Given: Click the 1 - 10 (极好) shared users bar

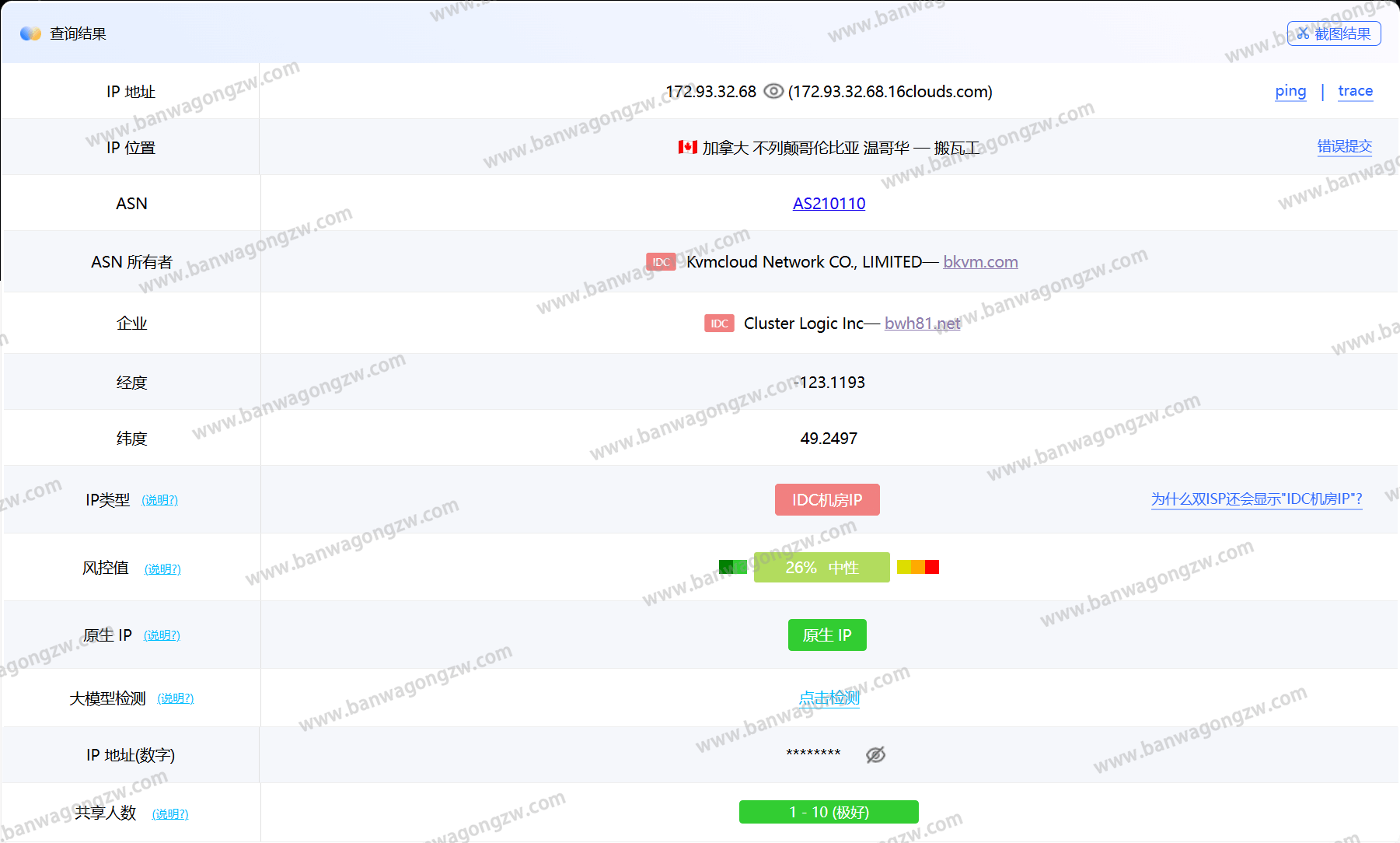Looking at the screenshot, I should (829, 812).
